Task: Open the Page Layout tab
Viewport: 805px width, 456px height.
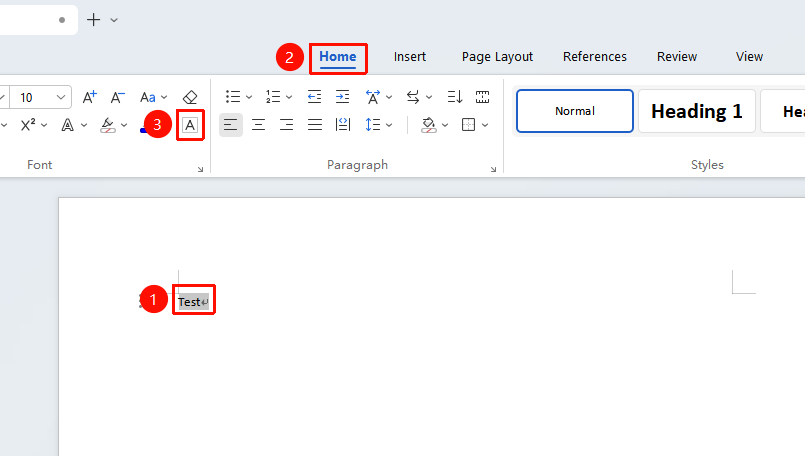Action: point(497,56)
